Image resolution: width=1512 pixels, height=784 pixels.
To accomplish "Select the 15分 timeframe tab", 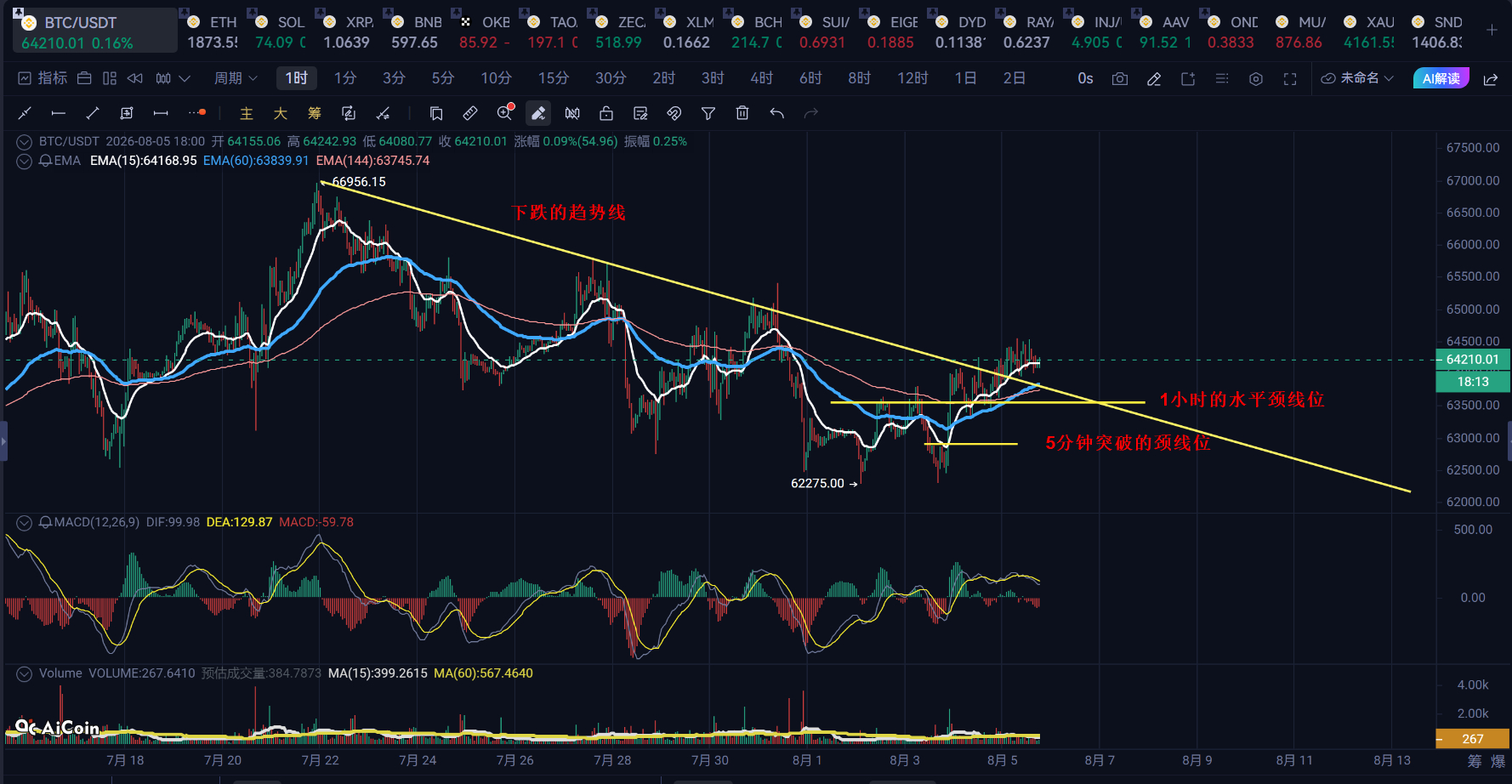I will 554,78.
